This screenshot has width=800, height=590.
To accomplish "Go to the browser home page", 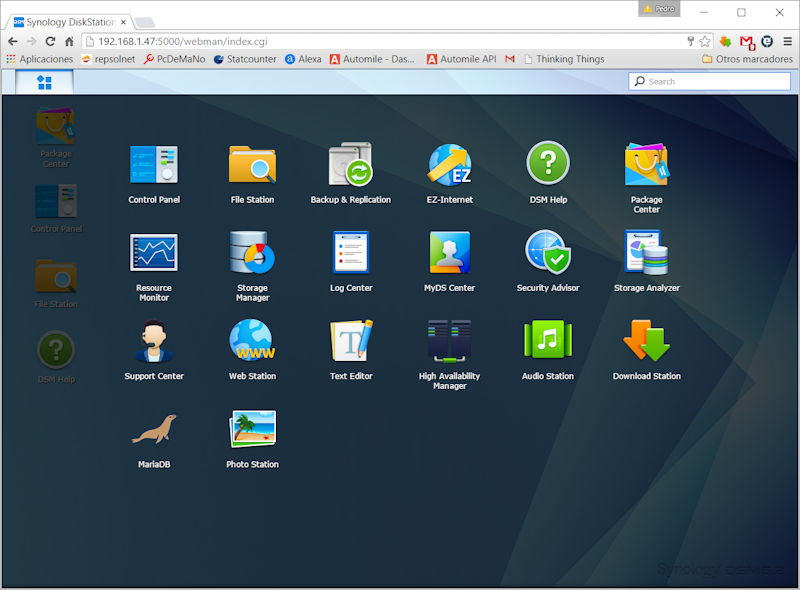I will click(69, 41).
